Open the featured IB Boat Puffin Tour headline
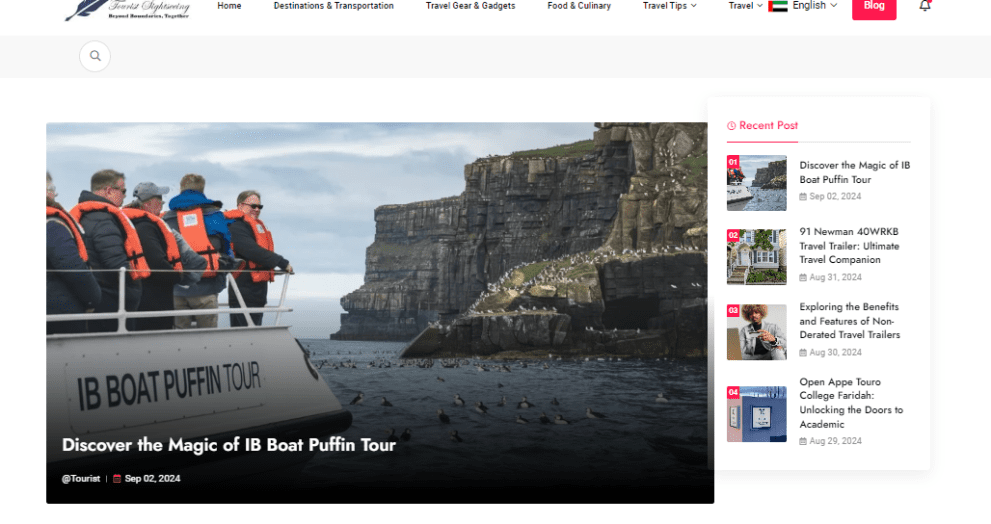The image size is (991, 524). [229, 445]
